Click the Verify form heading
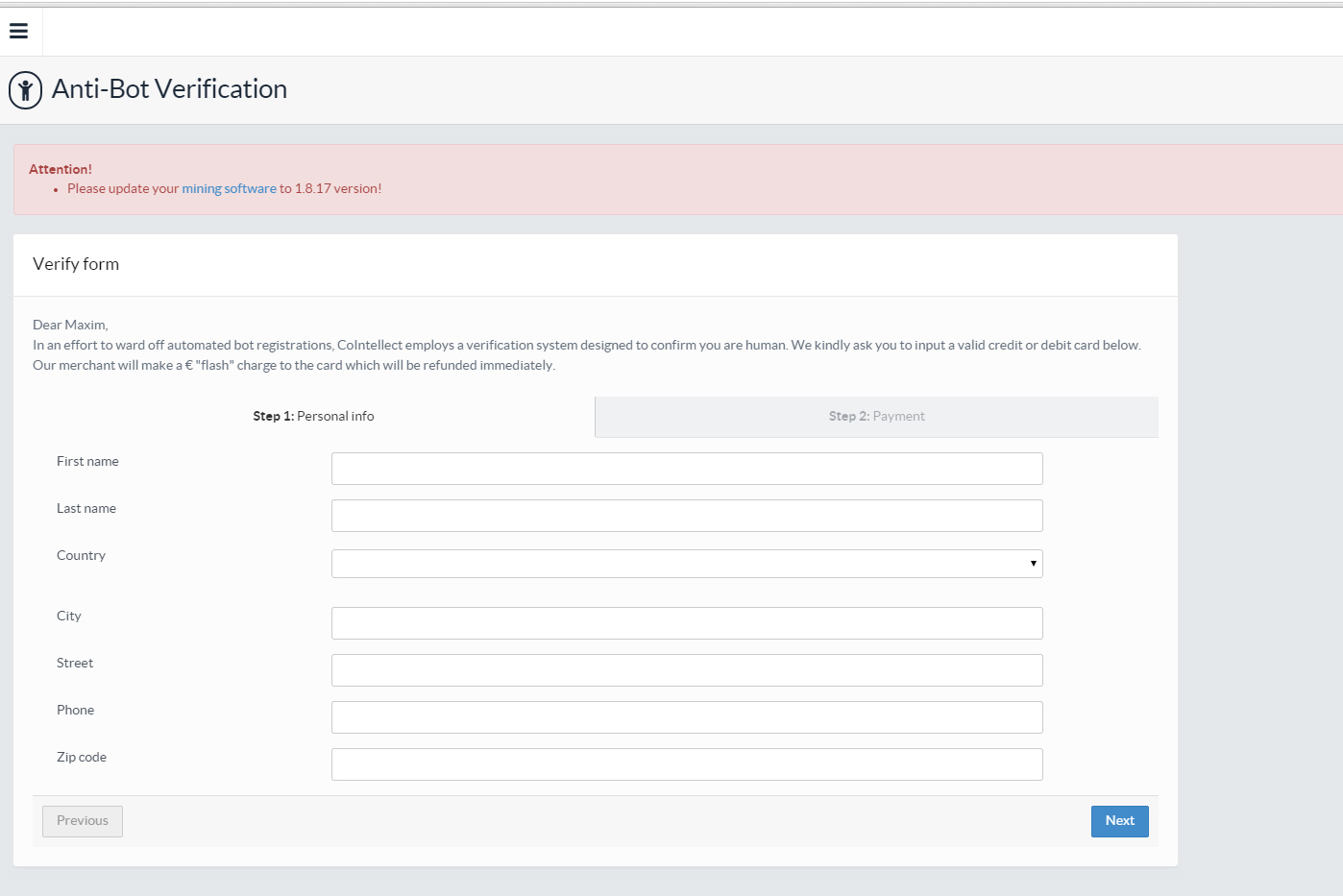Screen dimensions: 1343x896 [x=76, y=264]
